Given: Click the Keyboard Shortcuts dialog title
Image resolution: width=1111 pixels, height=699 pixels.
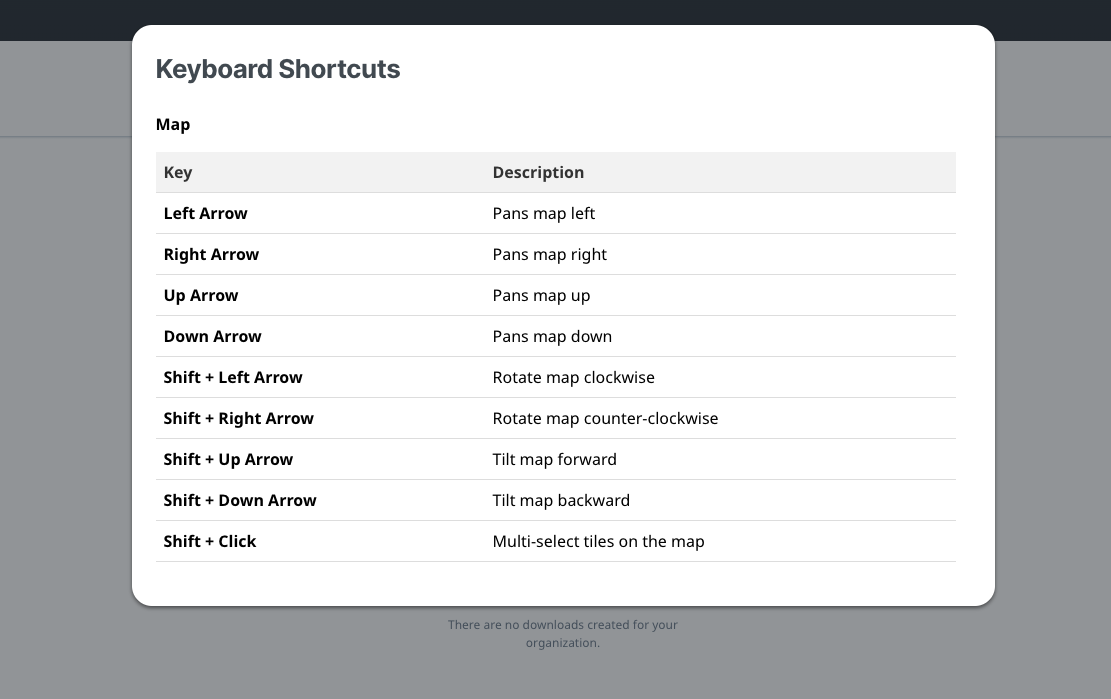Looking at the screenshot, I should tap(278, 69).
